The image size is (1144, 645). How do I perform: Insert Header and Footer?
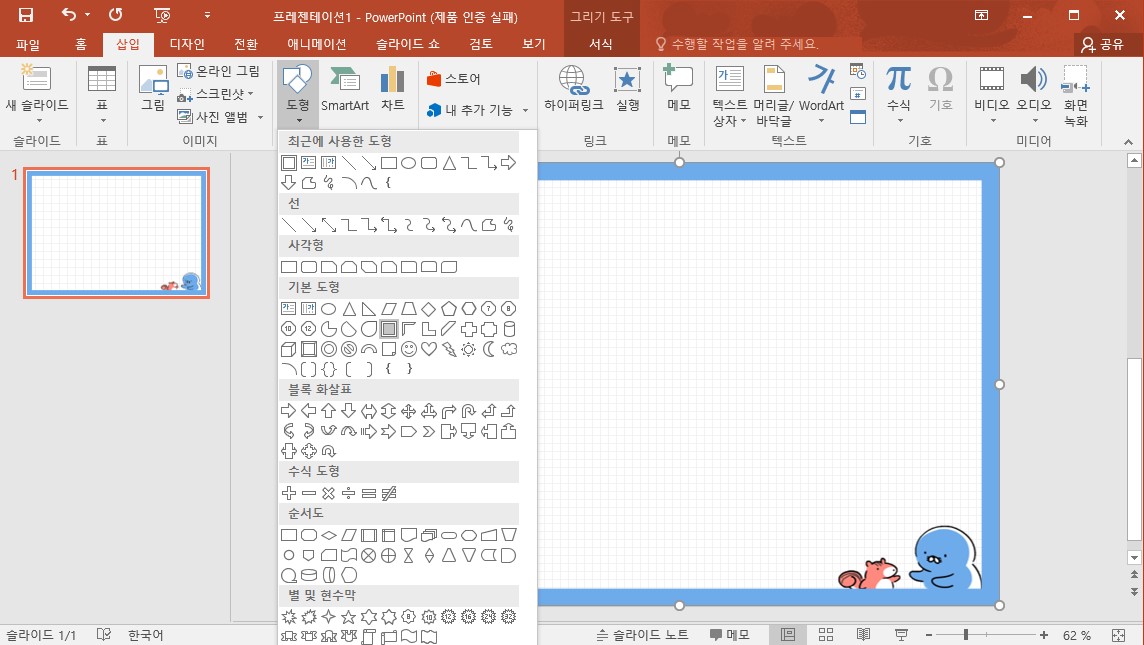[773, 96]
